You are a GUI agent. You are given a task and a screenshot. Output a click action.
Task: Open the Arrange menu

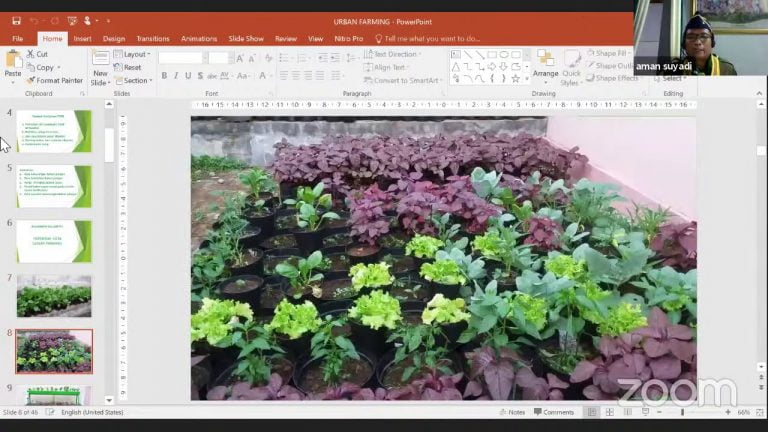(546, 66)
